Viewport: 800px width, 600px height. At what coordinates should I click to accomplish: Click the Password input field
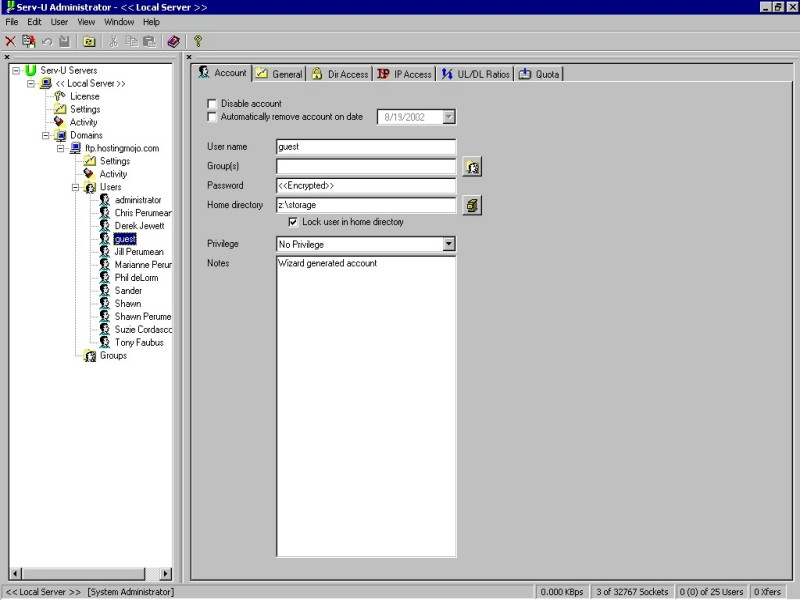[x=365, y=186]
